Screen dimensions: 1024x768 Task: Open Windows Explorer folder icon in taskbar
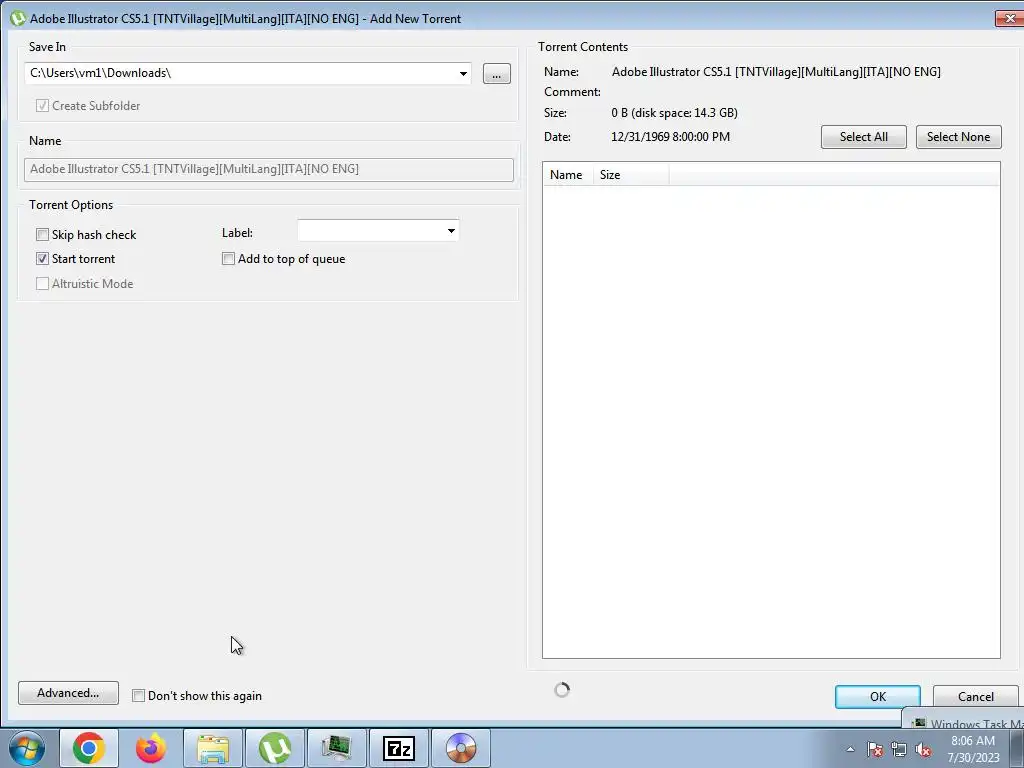[213, 748]
